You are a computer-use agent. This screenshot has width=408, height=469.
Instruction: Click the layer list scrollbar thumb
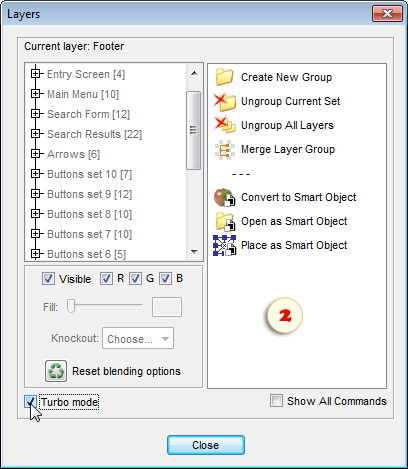pos(193,130)
